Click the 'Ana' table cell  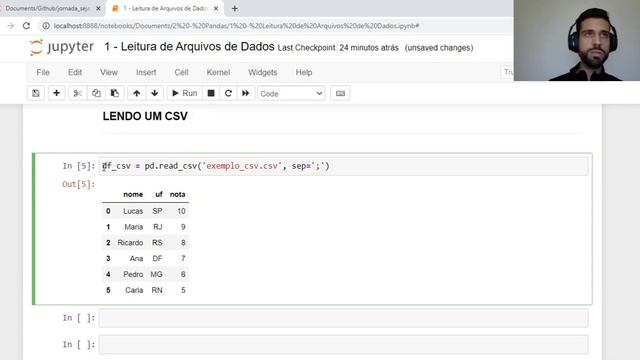coord(136,259)
